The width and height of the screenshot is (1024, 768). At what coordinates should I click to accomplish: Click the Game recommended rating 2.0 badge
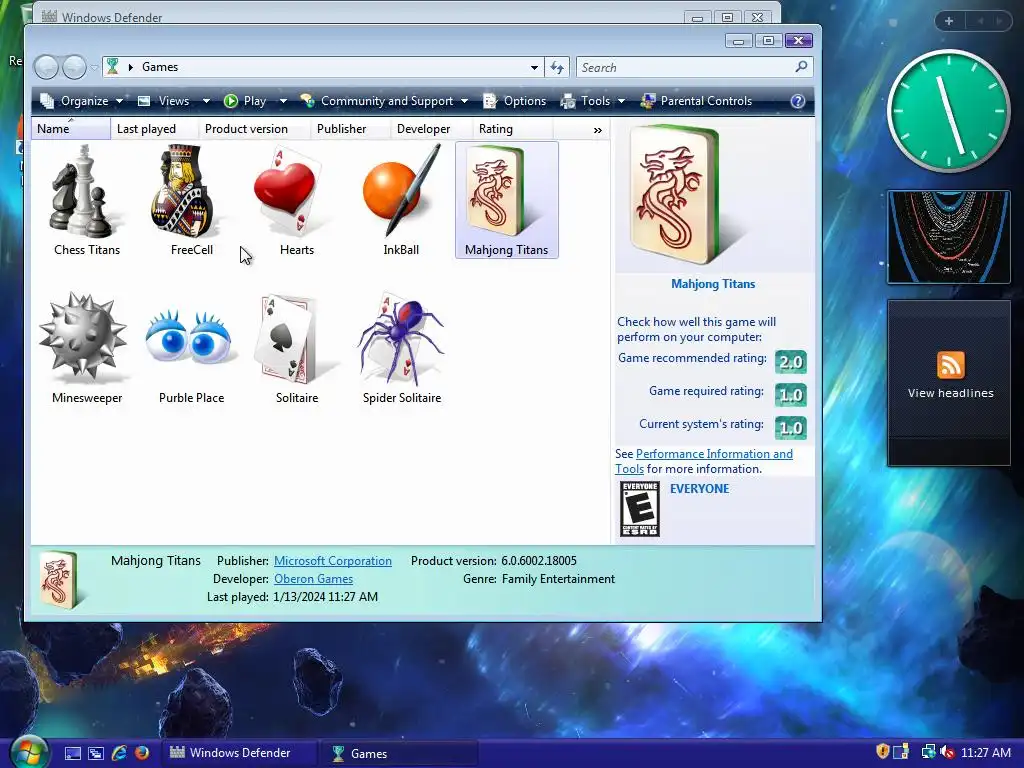791,362
